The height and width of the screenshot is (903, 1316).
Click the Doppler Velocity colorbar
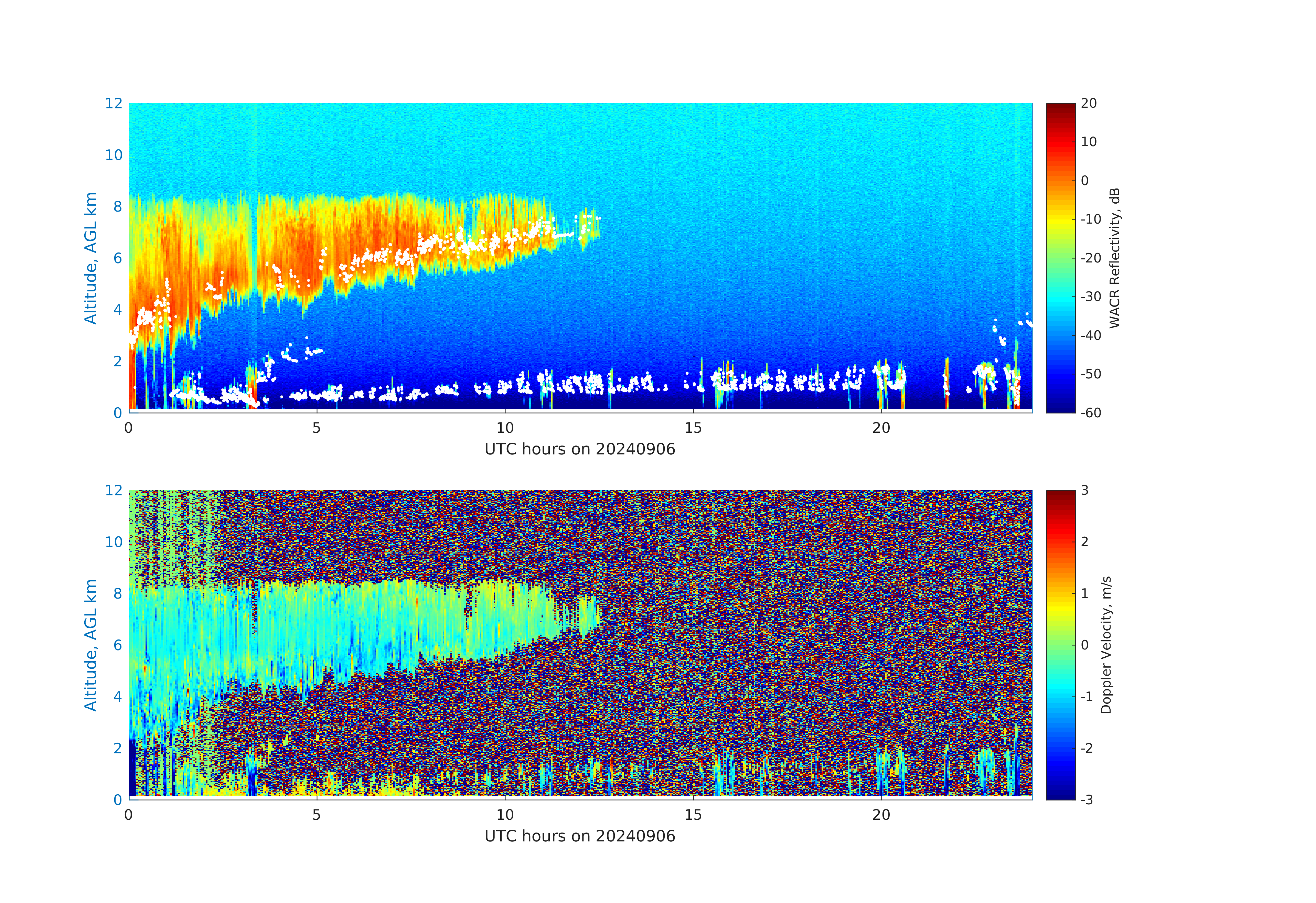[x=1060, y=644]
